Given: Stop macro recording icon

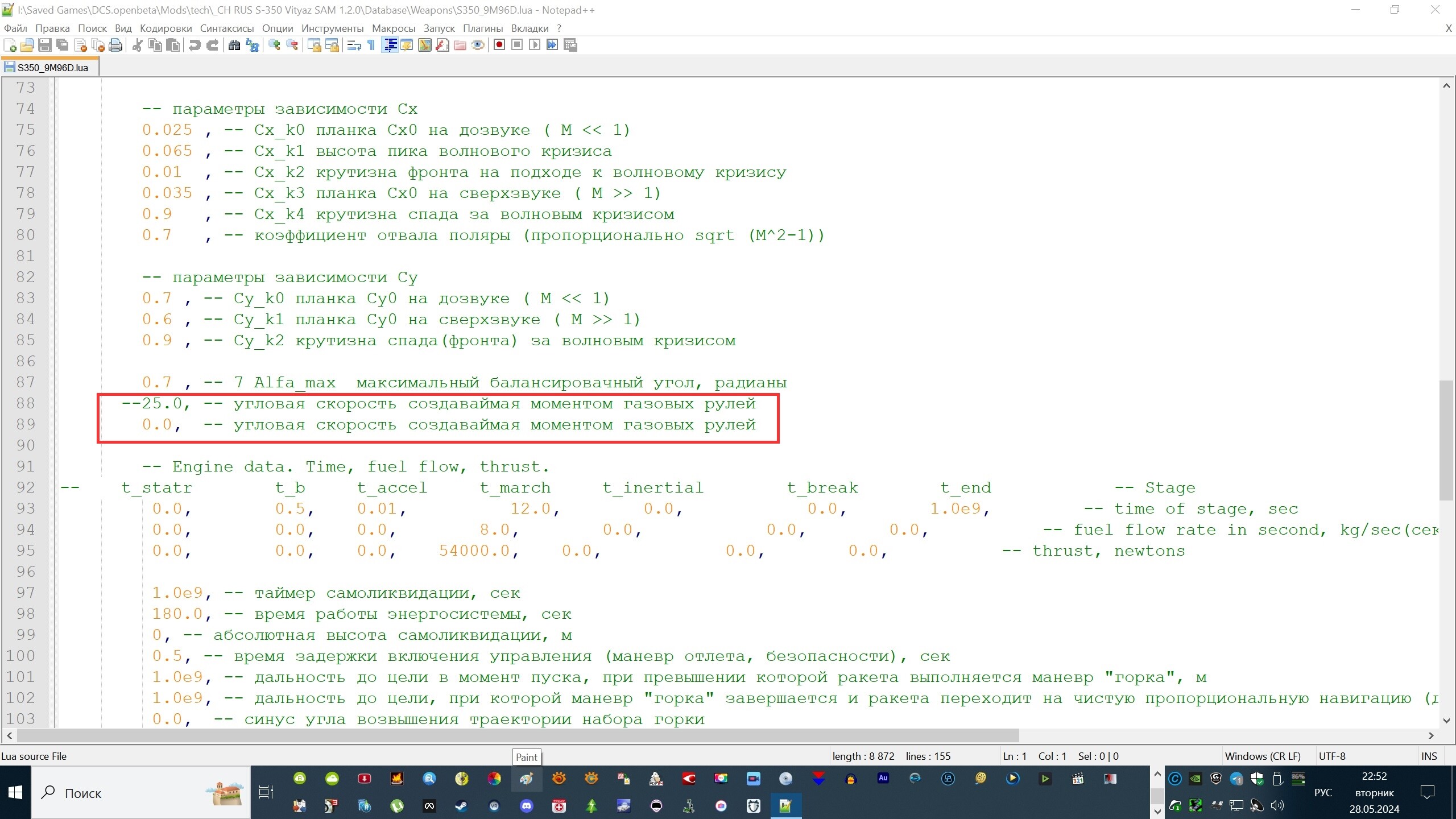Looking at the screenshot, I should coord(517,45).
